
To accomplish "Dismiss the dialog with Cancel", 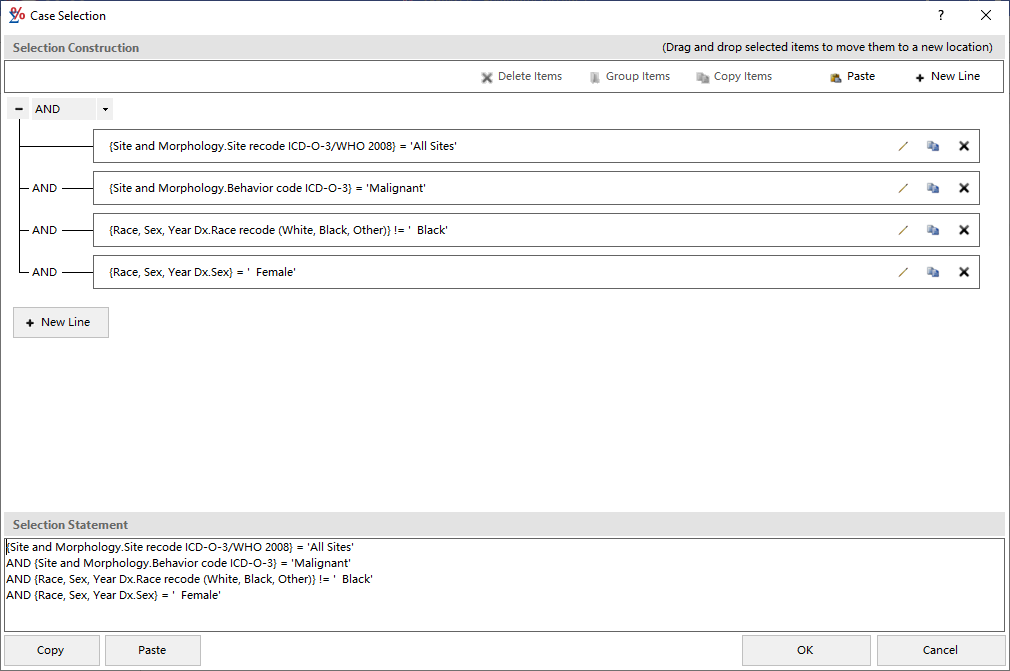I will 939,650.
